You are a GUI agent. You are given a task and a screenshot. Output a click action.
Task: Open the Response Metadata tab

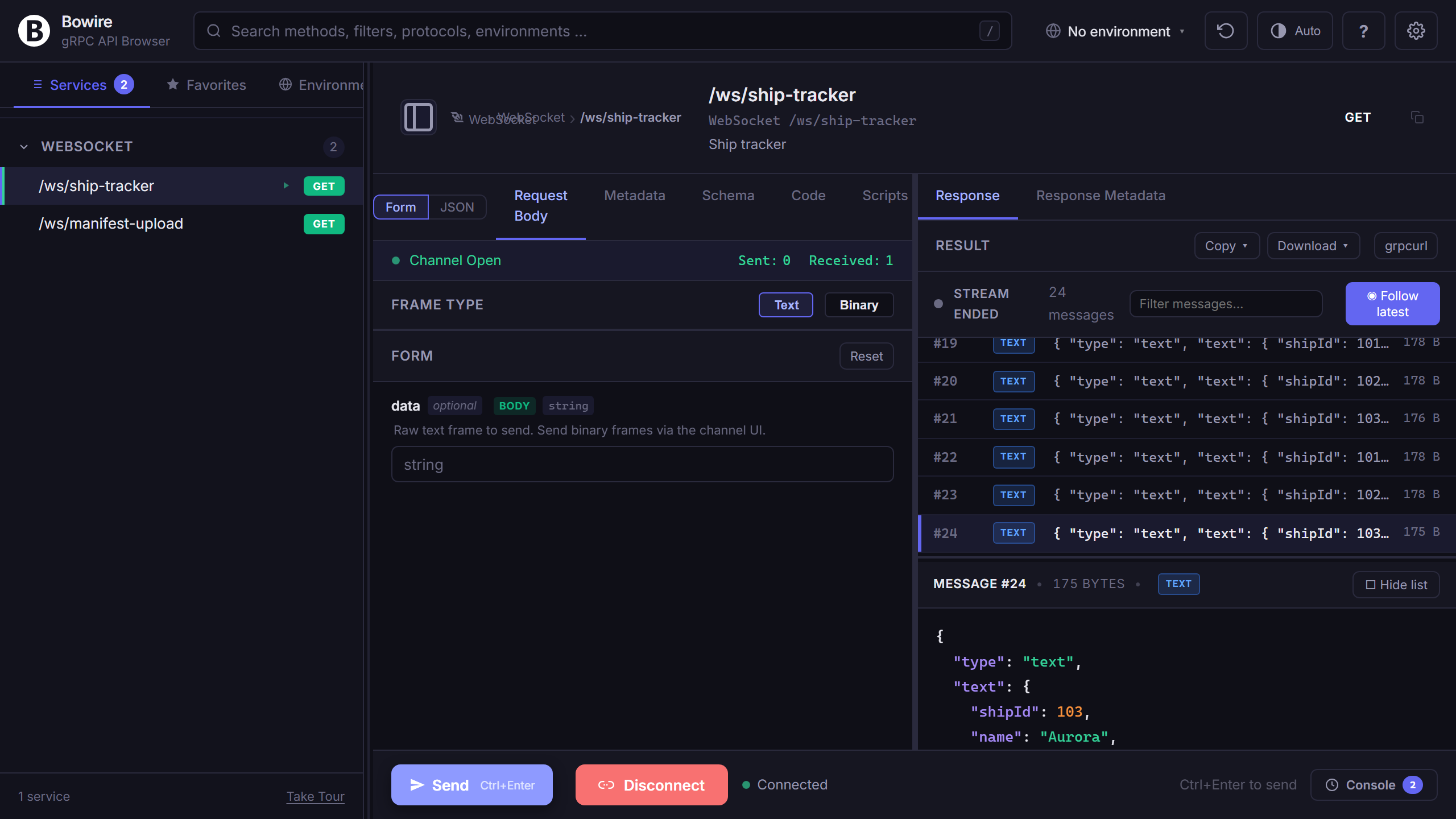pyautogui.click(x=1101, y=195)
